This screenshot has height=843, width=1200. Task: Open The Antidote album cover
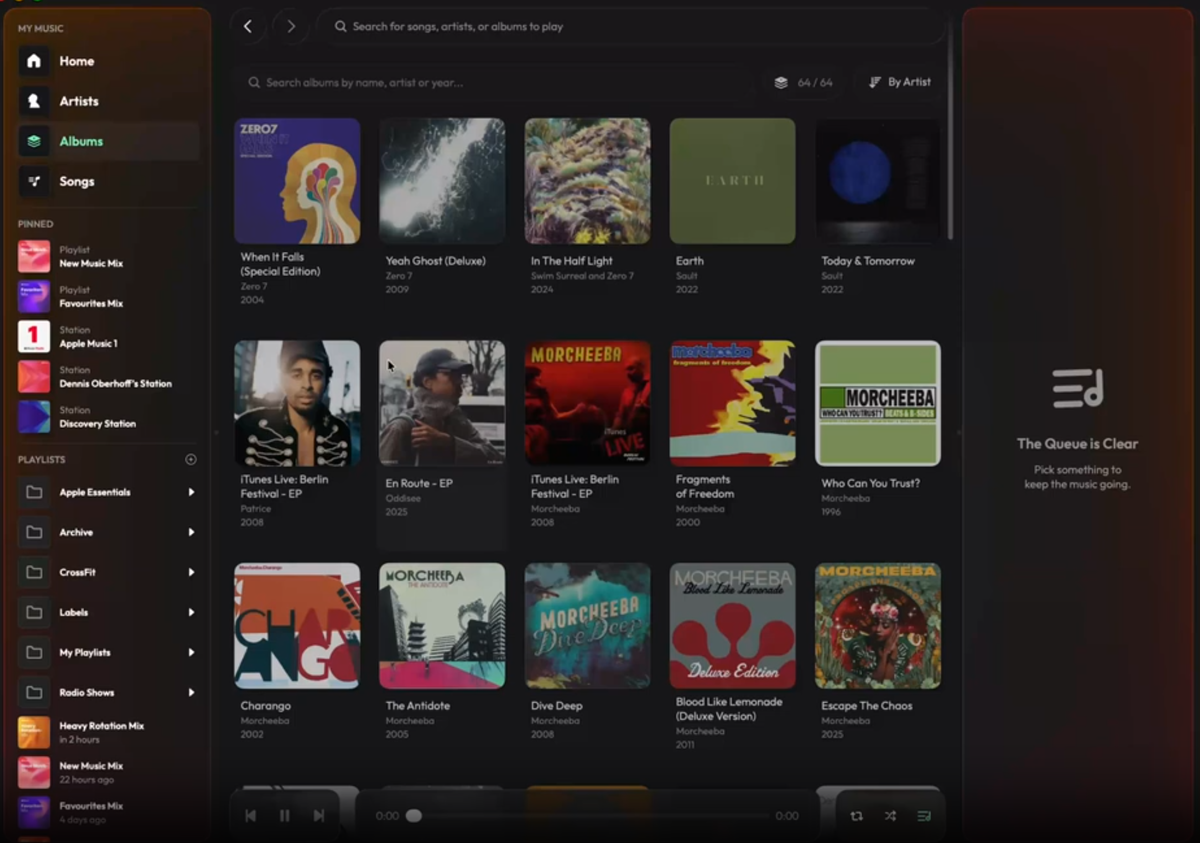point(442,626)
